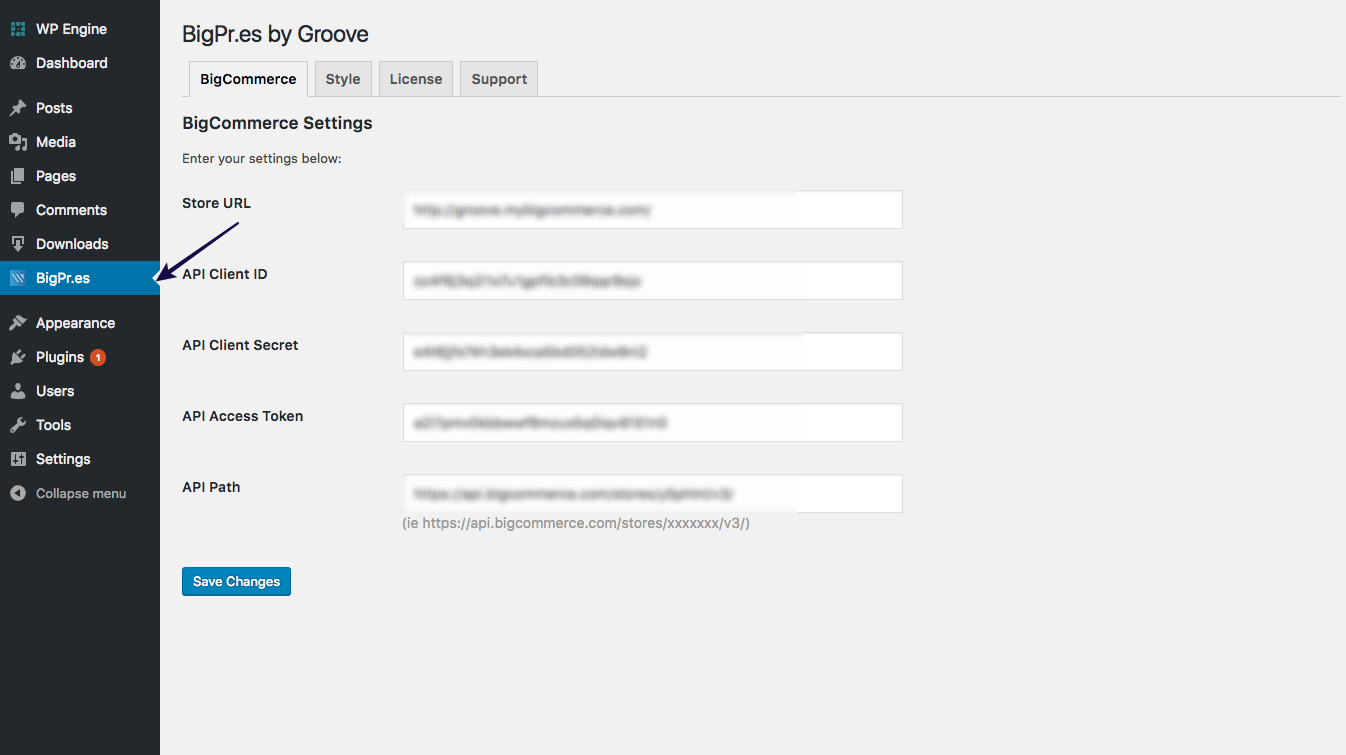The width and height of the screenshot is (1346, 755).
Task: Open the Downloads menu item
Action: tap(80, 244)
